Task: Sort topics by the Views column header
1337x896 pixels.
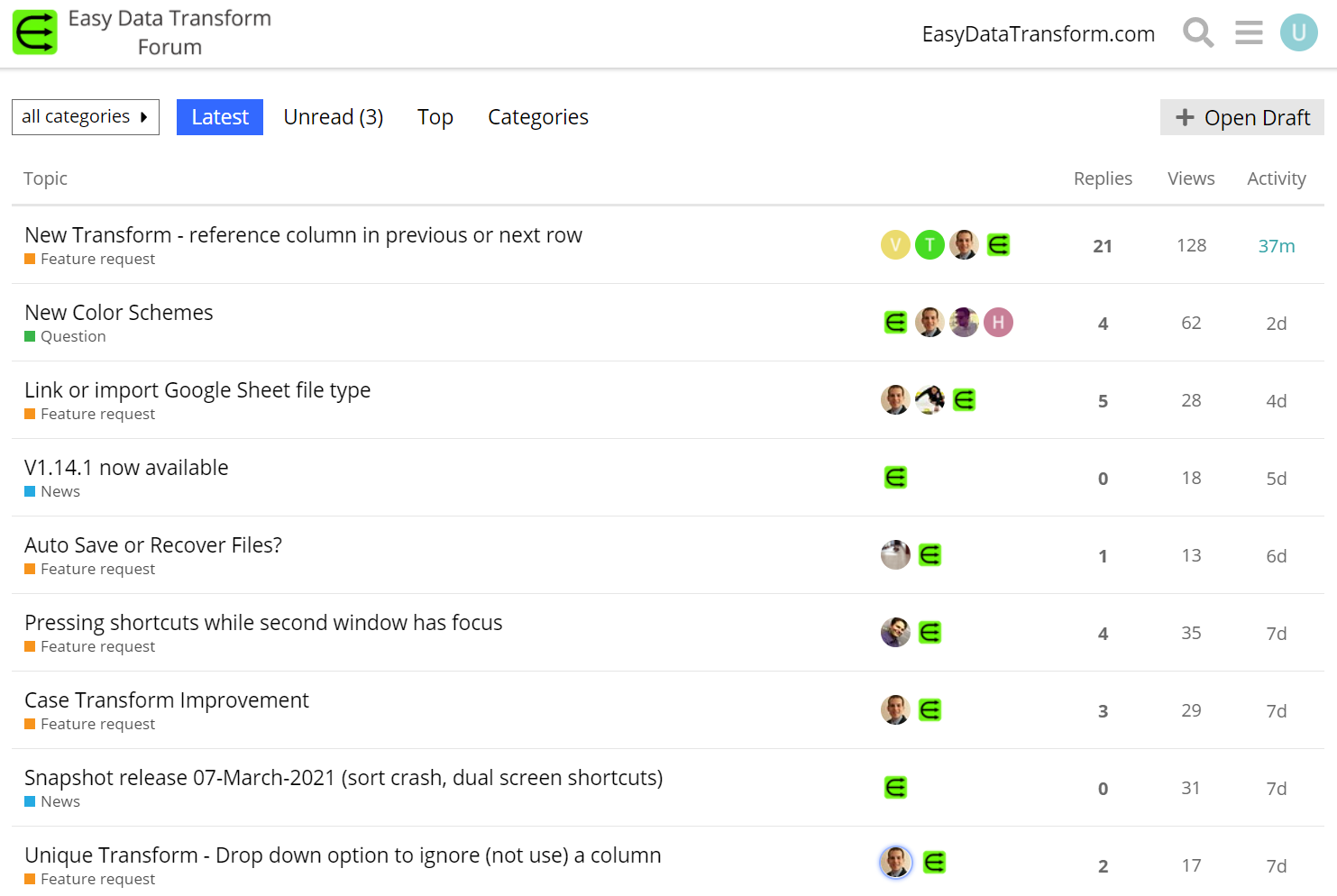Action: coord(1191,178)
